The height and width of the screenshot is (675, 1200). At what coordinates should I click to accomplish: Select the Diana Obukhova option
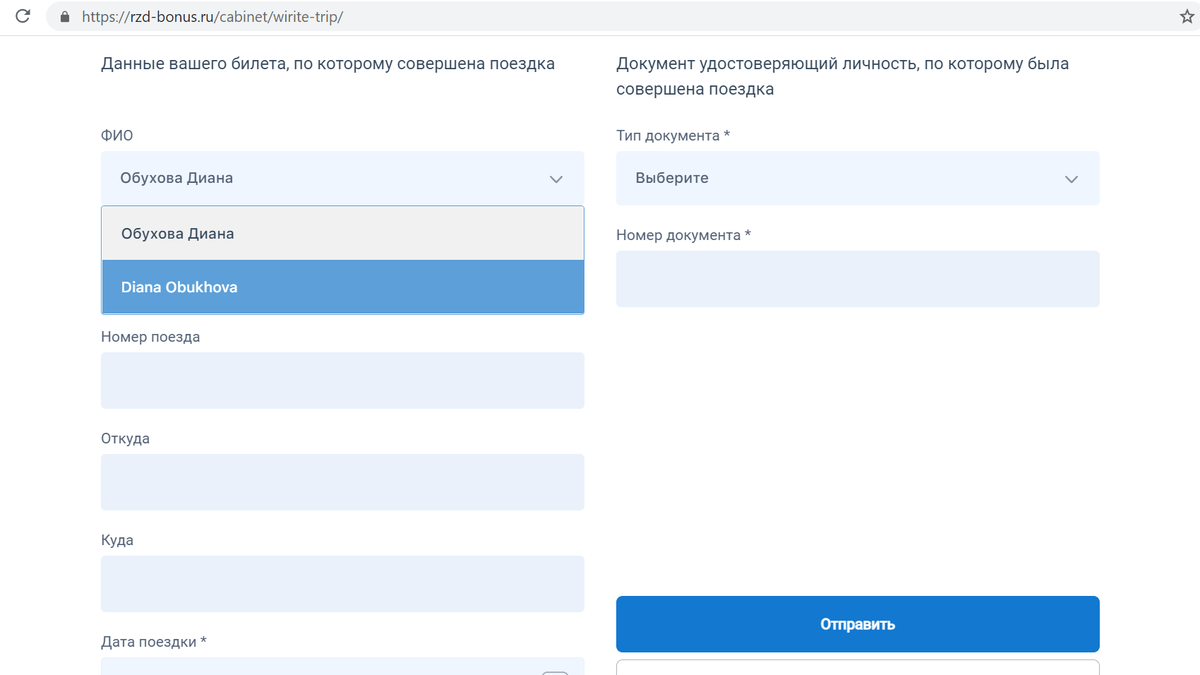point(342,287)
